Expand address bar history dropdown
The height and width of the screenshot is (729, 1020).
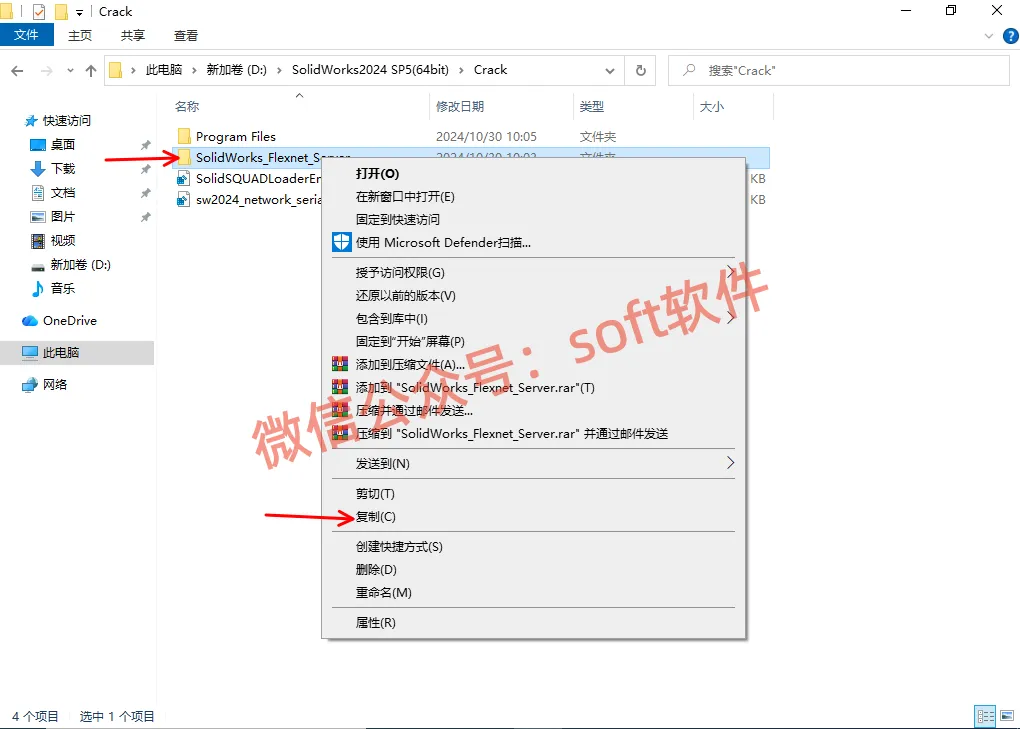click(610, 70)
